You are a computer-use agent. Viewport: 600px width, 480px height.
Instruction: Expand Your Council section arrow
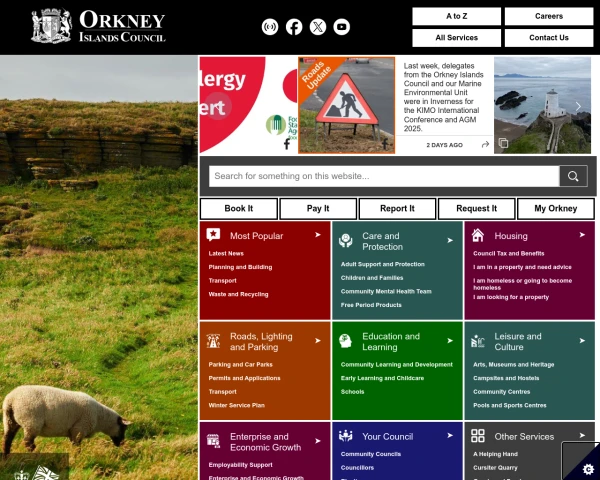pos(450,436)
